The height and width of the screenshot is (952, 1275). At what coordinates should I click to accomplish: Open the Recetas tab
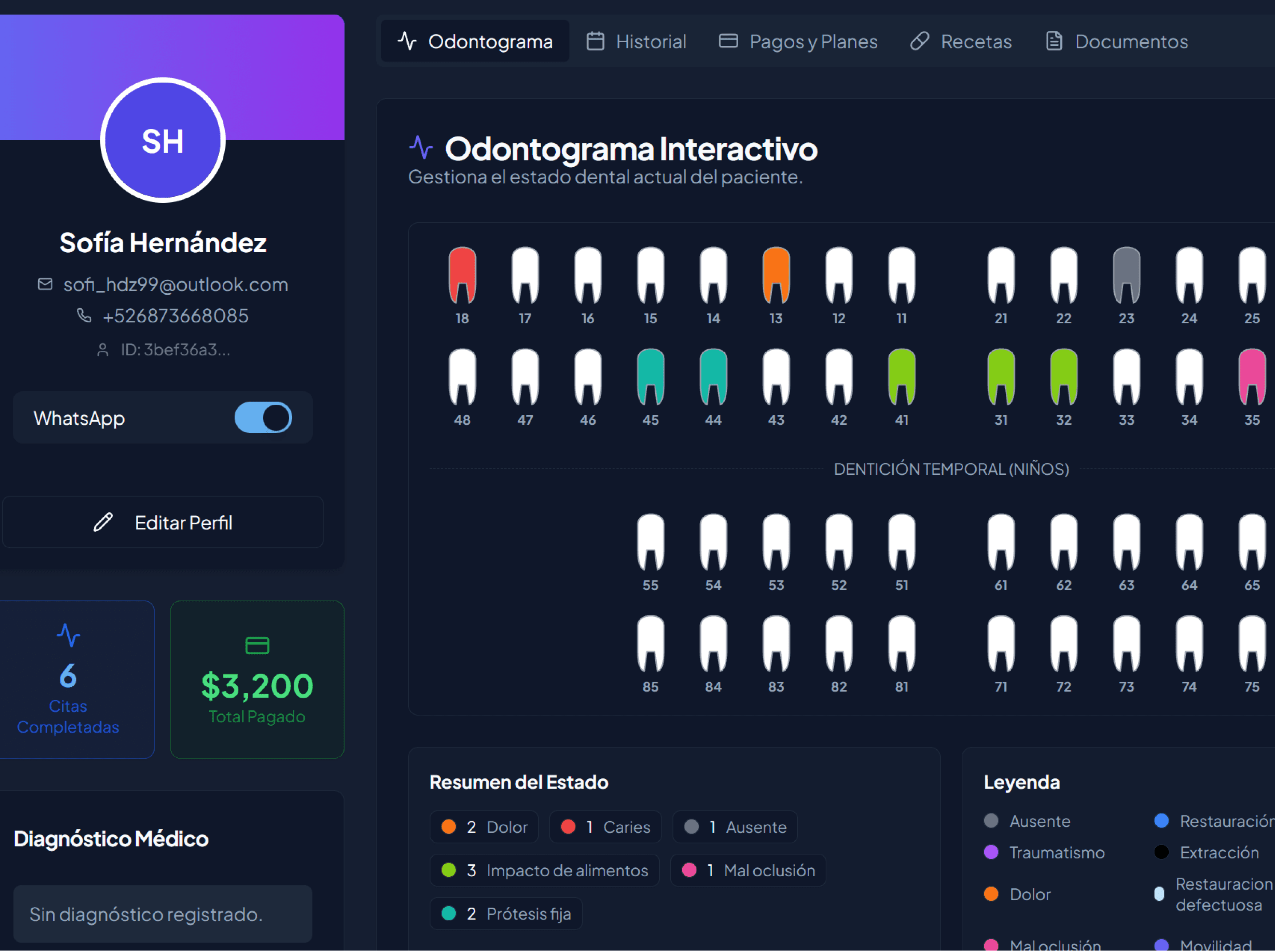[960, 41]
